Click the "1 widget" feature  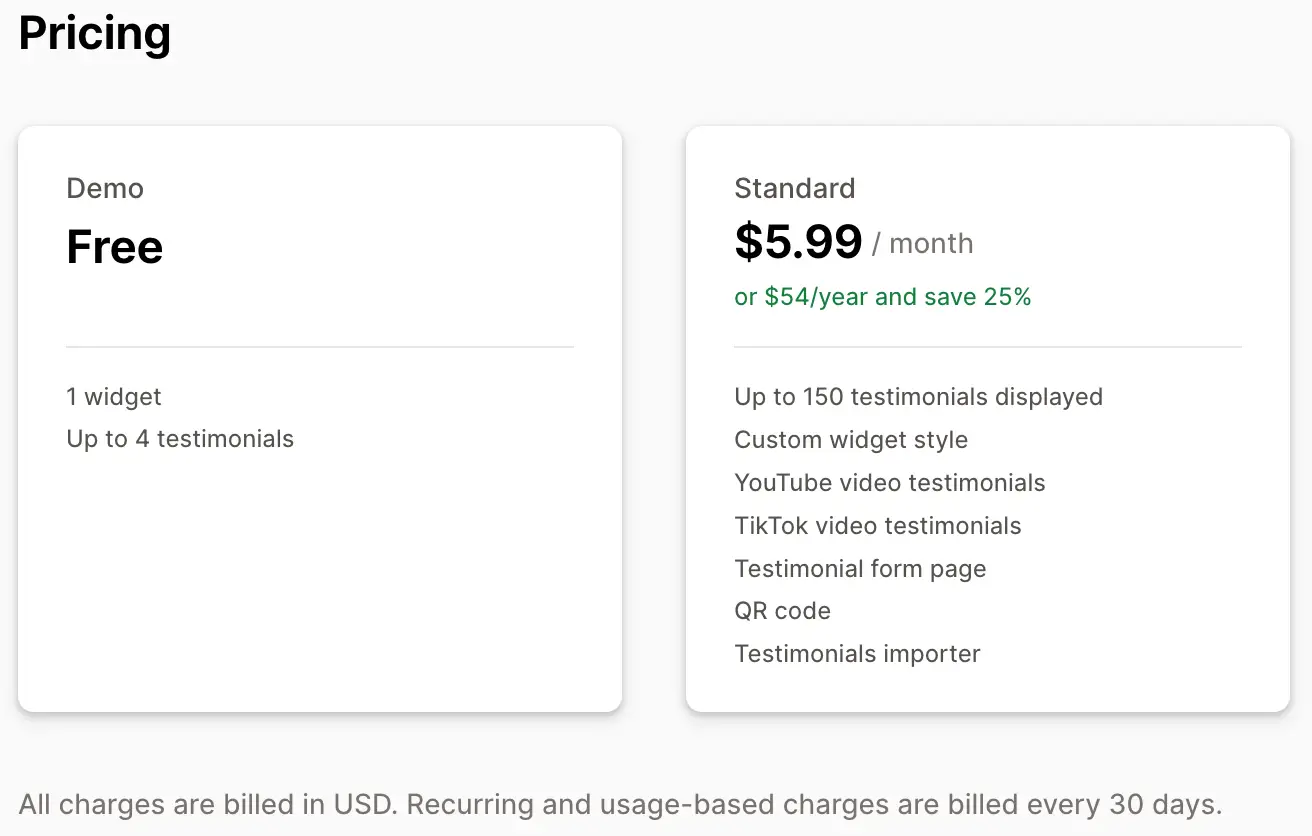[114, 397]
